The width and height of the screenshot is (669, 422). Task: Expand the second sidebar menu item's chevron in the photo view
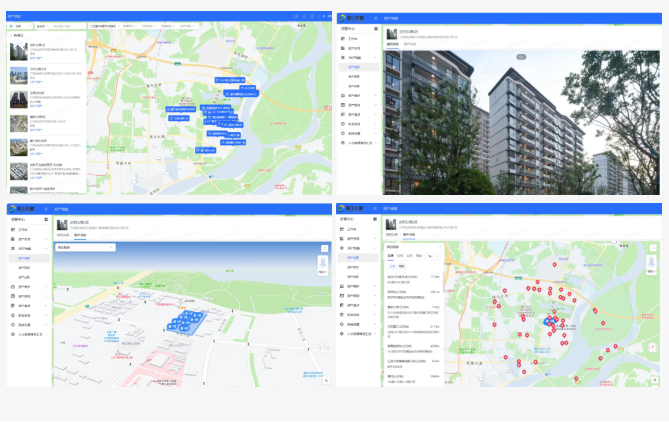coord(376,48)
